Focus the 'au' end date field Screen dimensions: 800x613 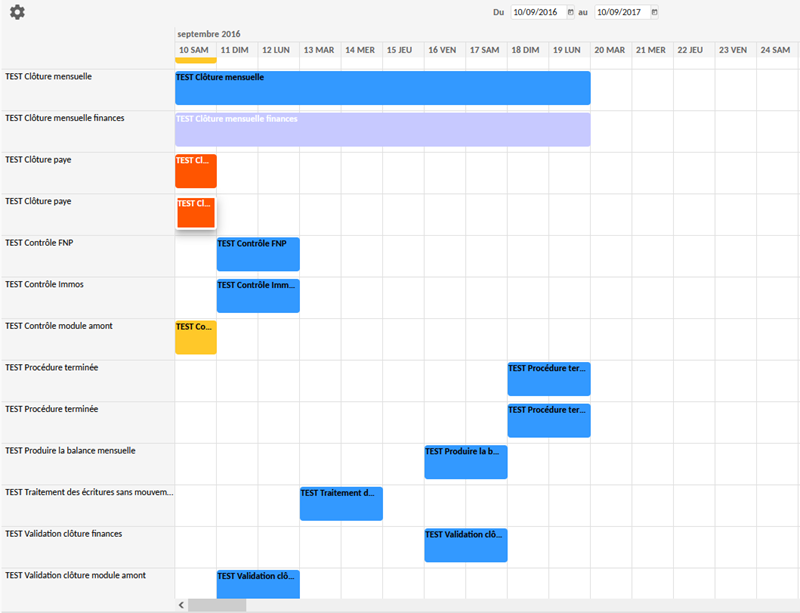(x=621, y=13)
